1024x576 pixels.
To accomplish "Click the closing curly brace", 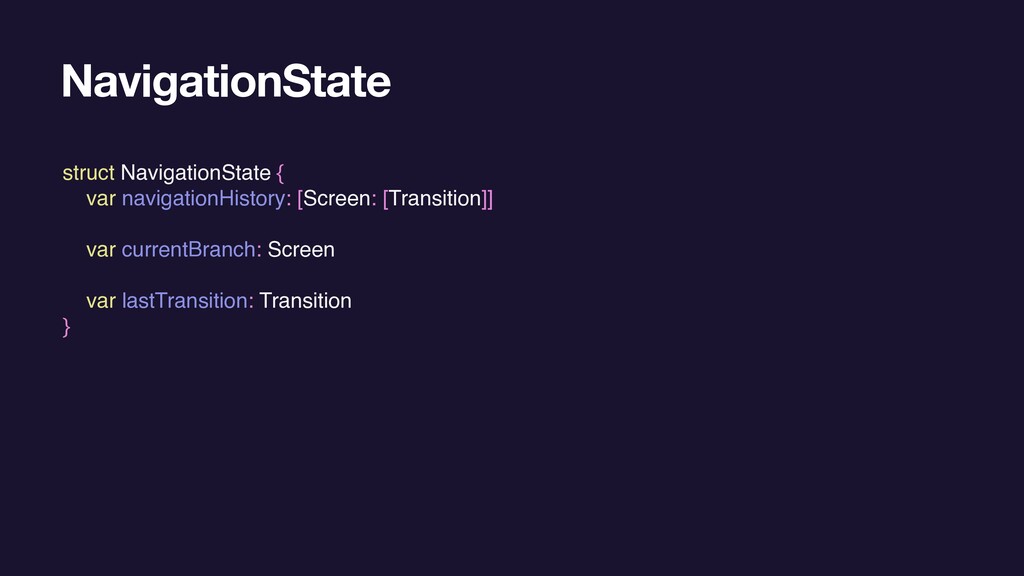I will click(x=66, y=327).
